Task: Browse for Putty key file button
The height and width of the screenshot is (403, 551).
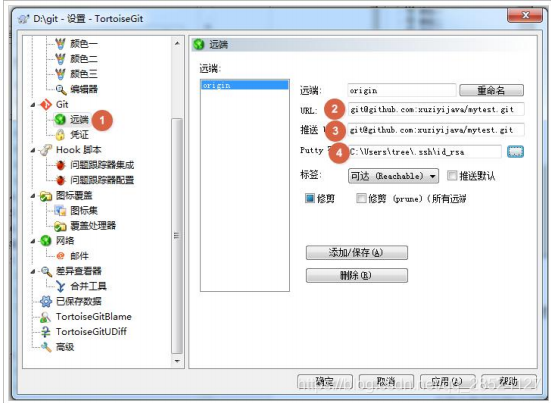Action: 515,152
